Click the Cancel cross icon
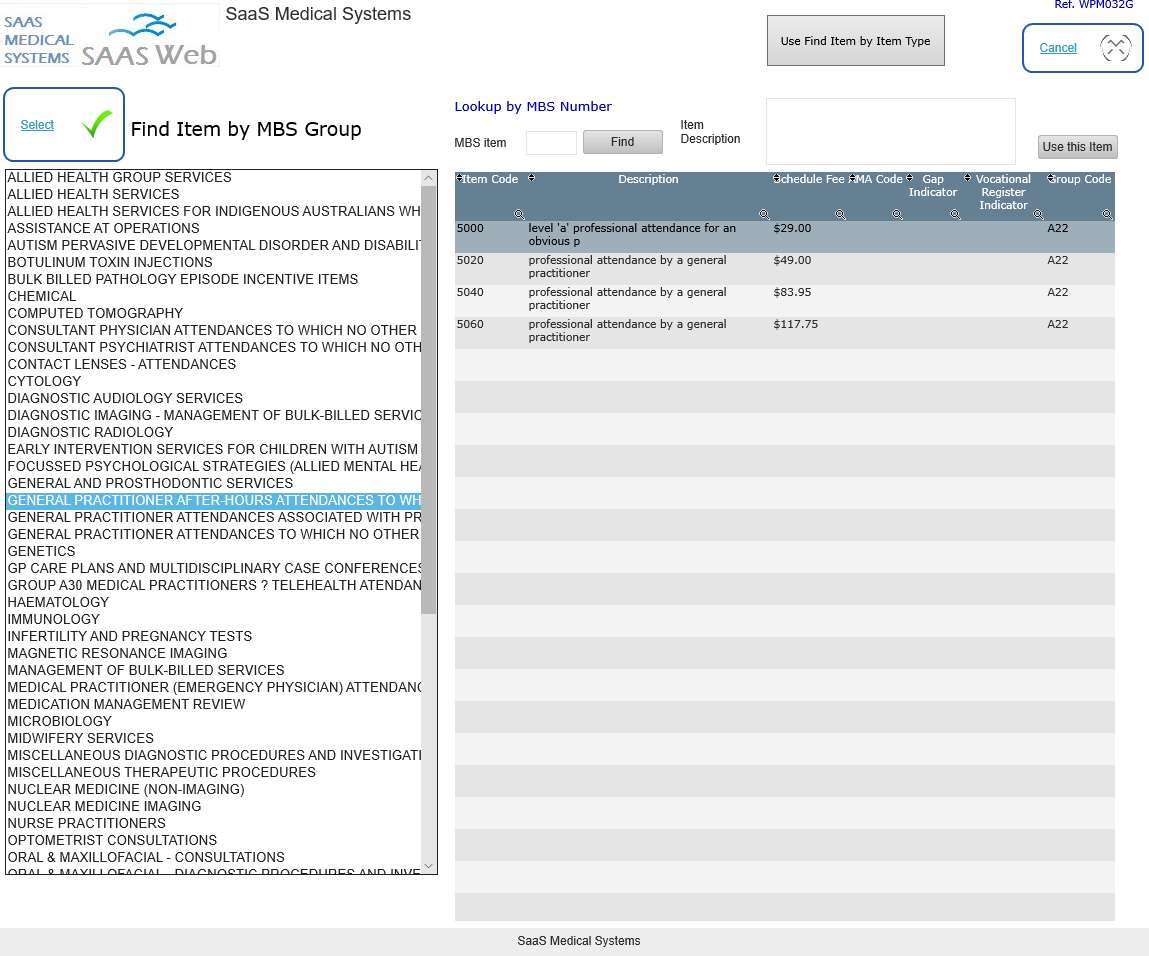 (1115, 48)
